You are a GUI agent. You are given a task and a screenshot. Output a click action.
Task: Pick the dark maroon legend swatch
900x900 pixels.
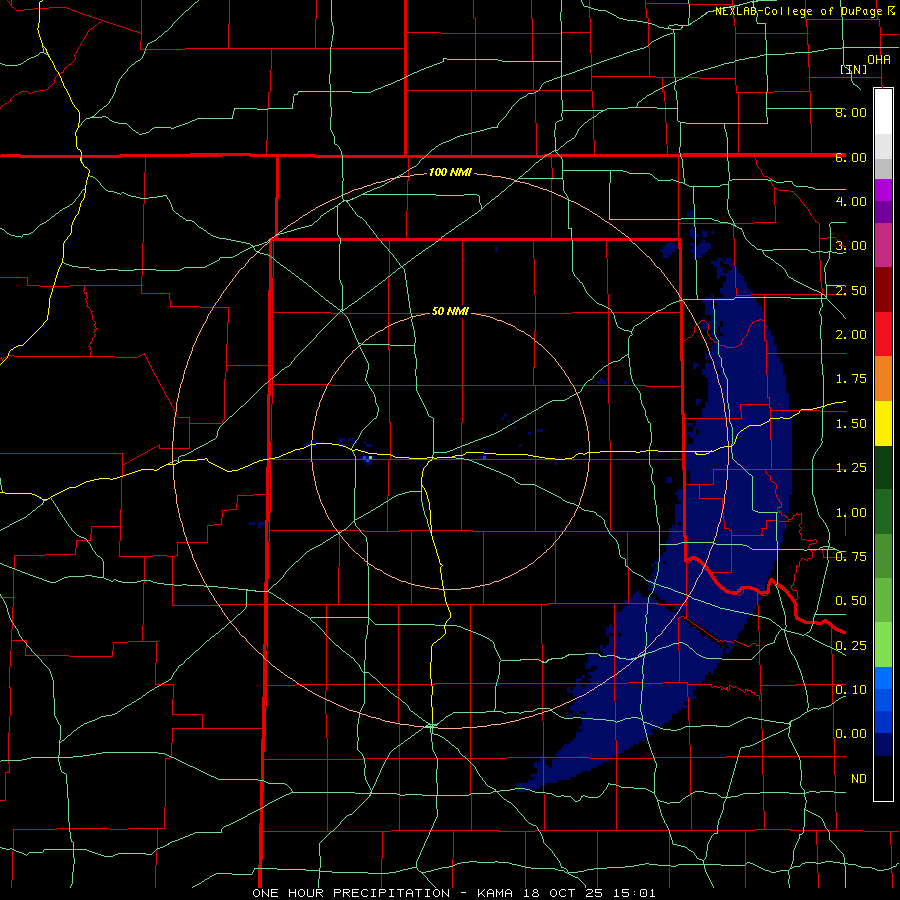coord(883,290)
